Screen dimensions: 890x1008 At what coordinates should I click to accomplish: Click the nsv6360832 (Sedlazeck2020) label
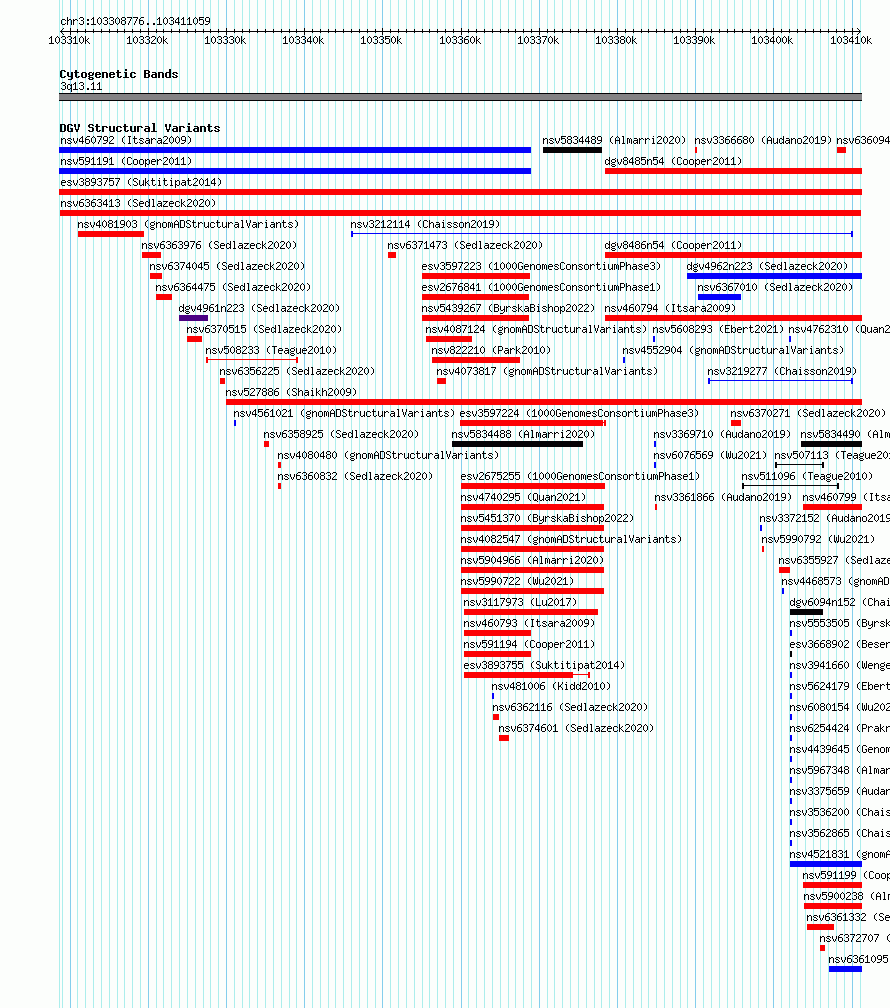tap(355, 476)
